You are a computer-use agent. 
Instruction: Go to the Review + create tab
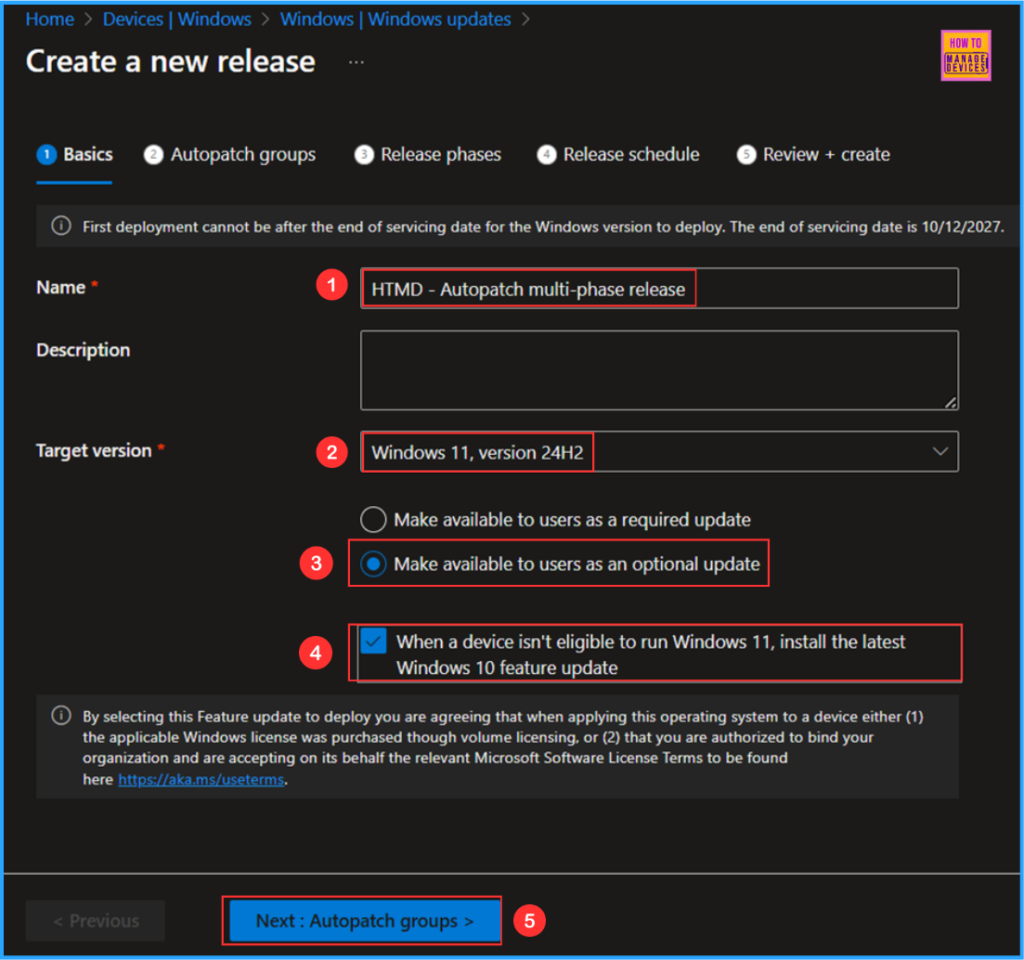(814, 155)
